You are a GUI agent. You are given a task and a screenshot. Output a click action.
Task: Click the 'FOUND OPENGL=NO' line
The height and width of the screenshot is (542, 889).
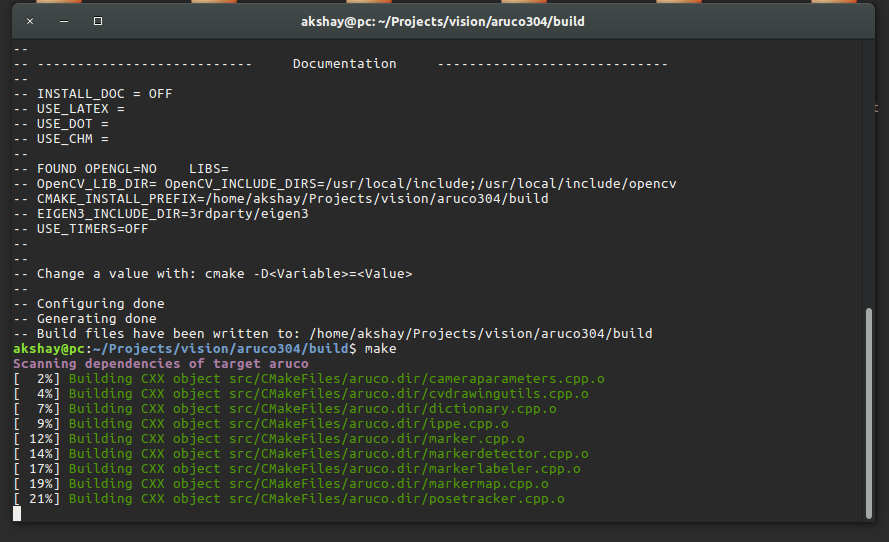(121, 169)
